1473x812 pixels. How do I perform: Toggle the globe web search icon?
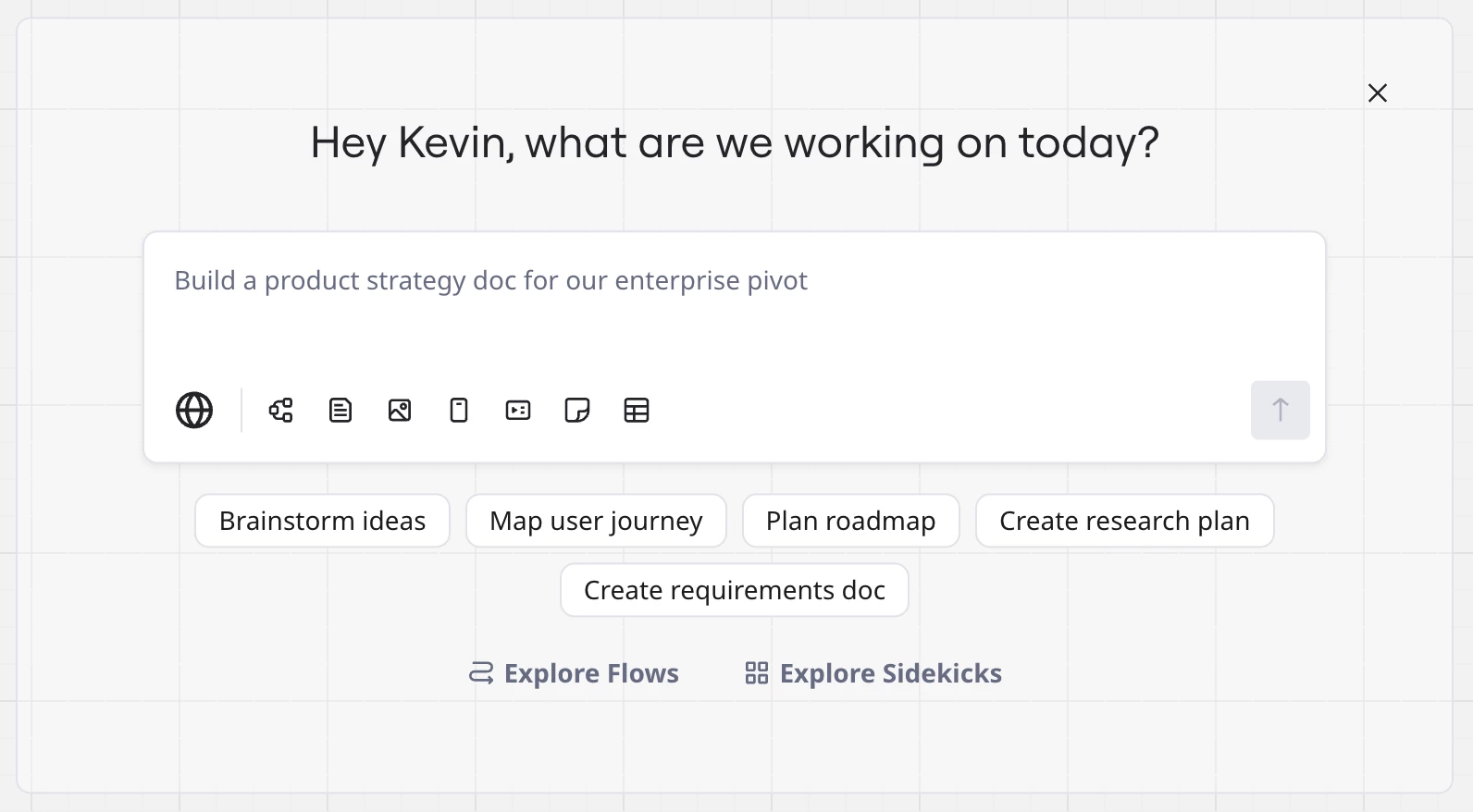(x=194, y=410)
